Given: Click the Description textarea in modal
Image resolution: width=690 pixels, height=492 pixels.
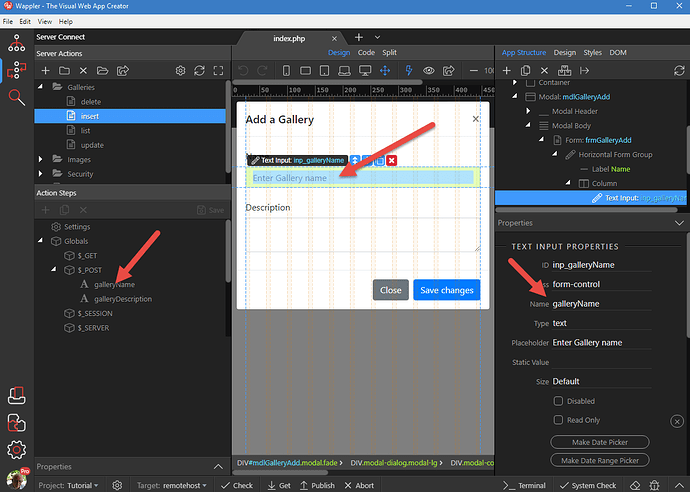Looking at the screenshot, I should [x=363, y=235].
